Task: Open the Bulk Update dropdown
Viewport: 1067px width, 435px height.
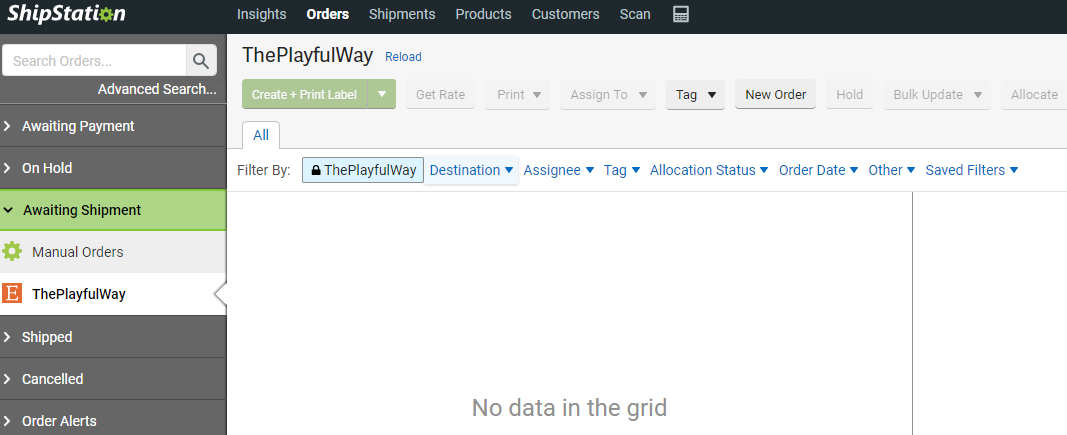Action: (937, 95)
